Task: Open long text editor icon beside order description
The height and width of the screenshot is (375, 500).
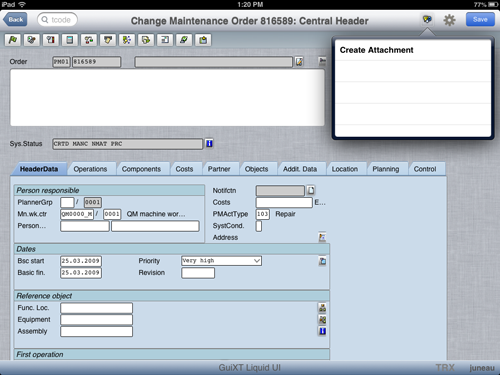Action: click(x=299, y=62)
